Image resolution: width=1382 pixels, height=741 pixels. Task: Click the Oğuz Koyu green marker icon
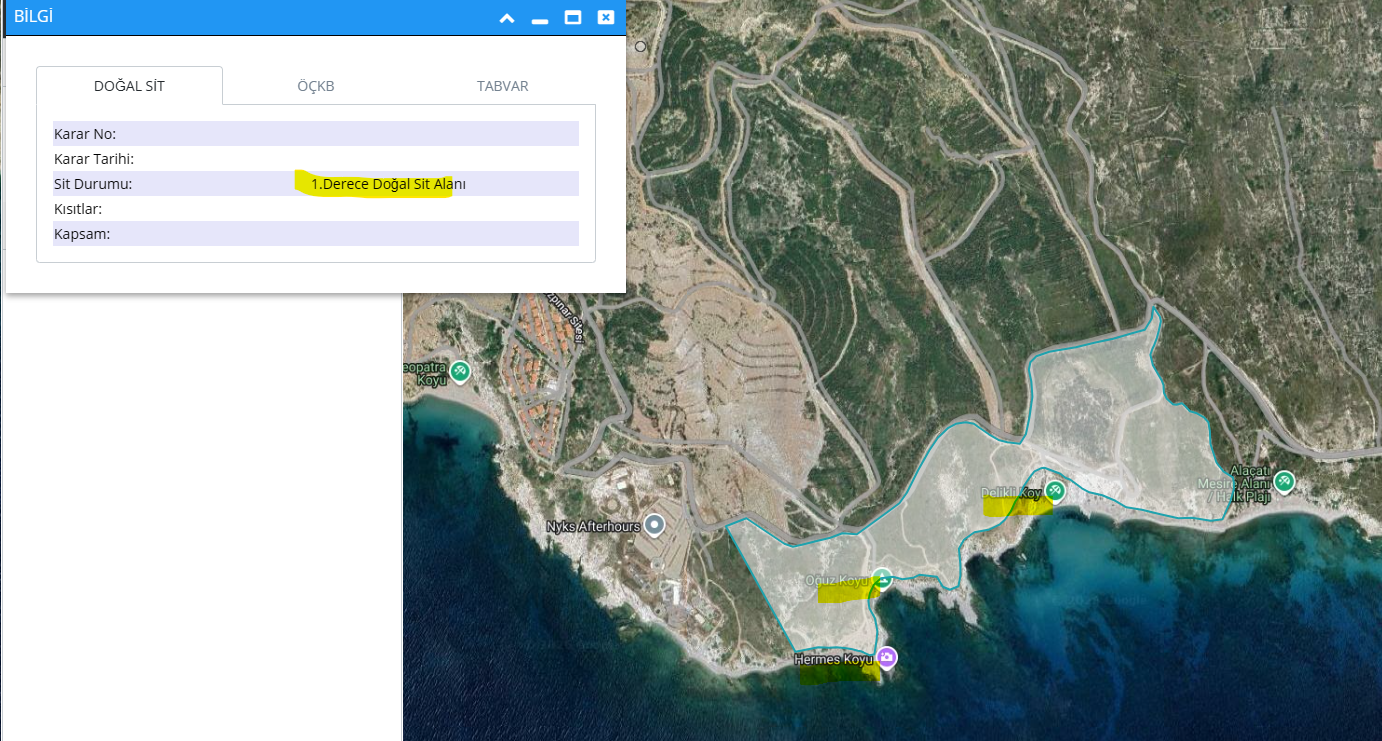[882, 579]
